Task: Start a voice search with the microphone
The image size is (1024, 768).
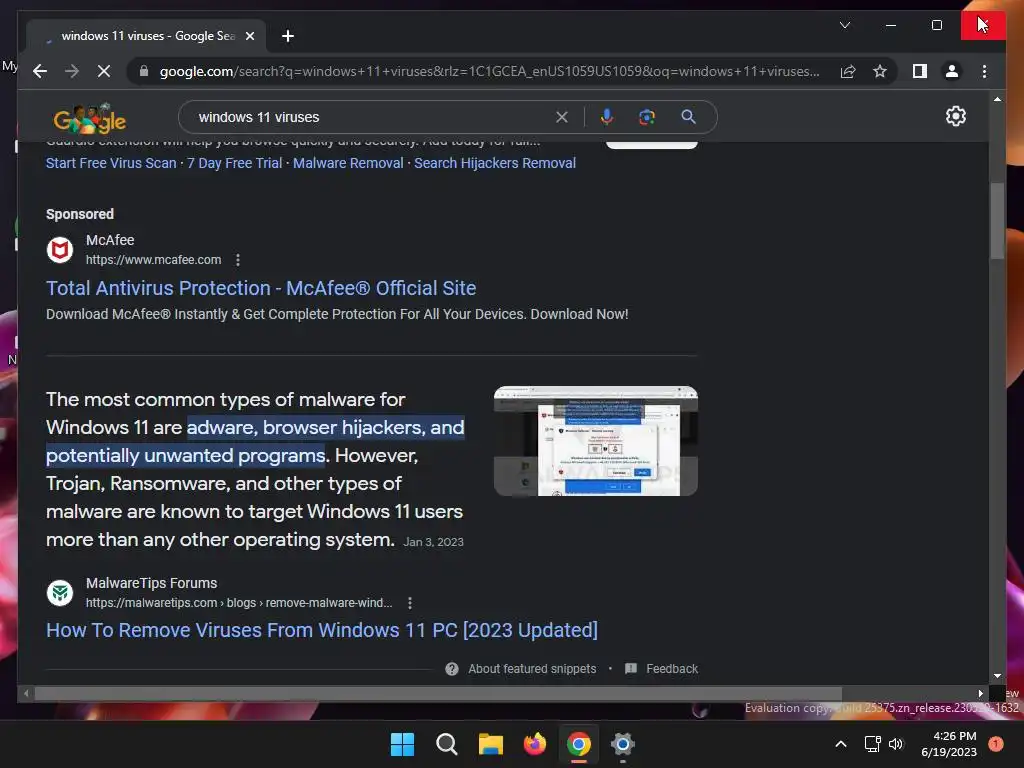Action: coord(607,117)
